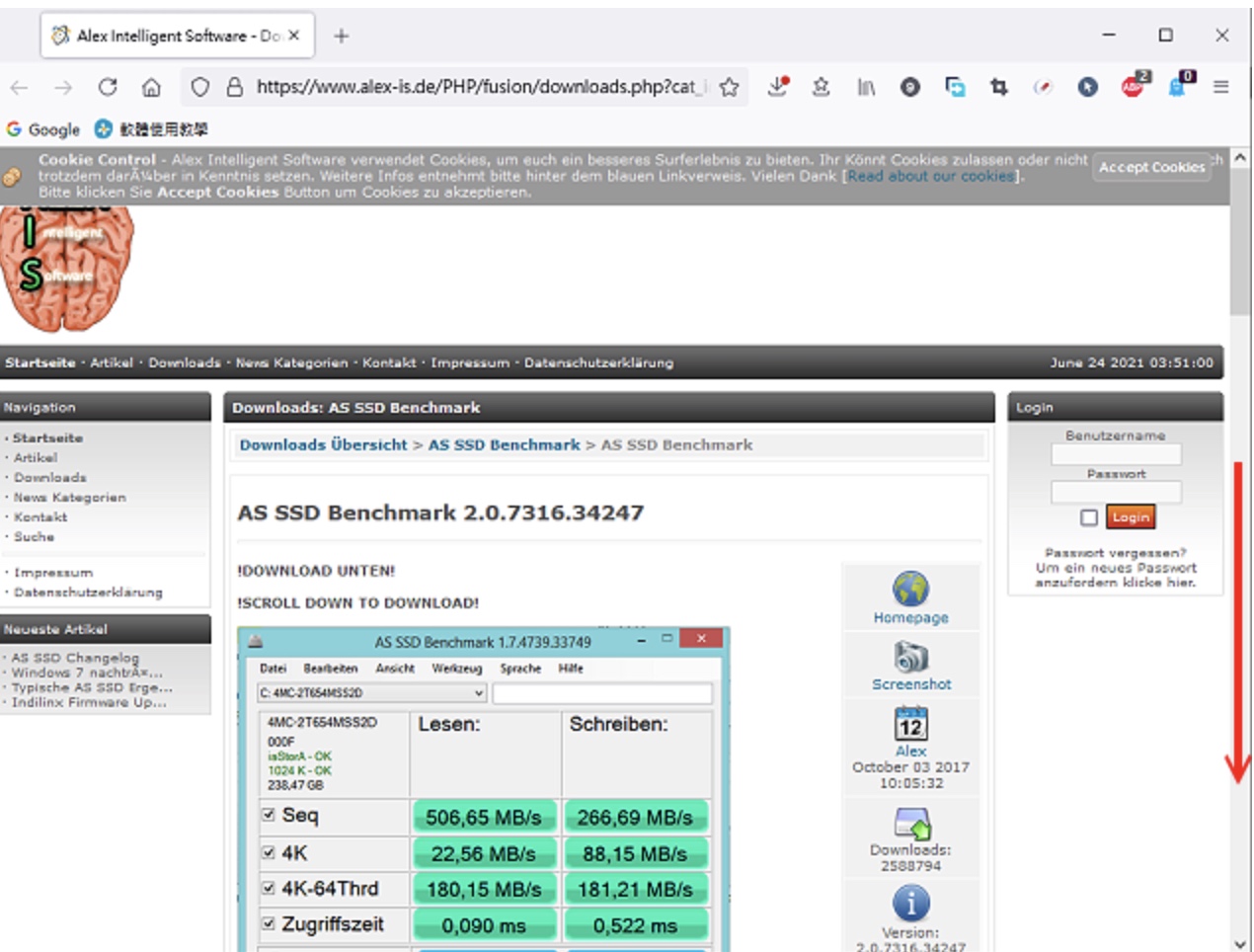
Task: Click the page vertical scrollbar thumb
Action: pos(1240,244)
